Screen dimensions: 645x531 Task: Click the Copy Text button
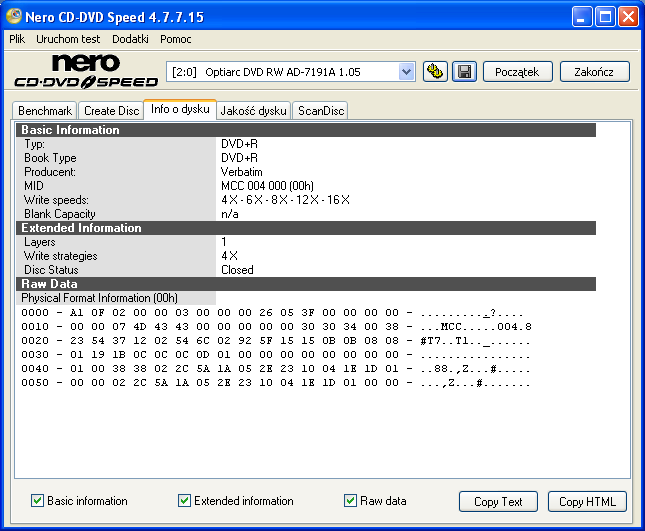tap(498, 501)
